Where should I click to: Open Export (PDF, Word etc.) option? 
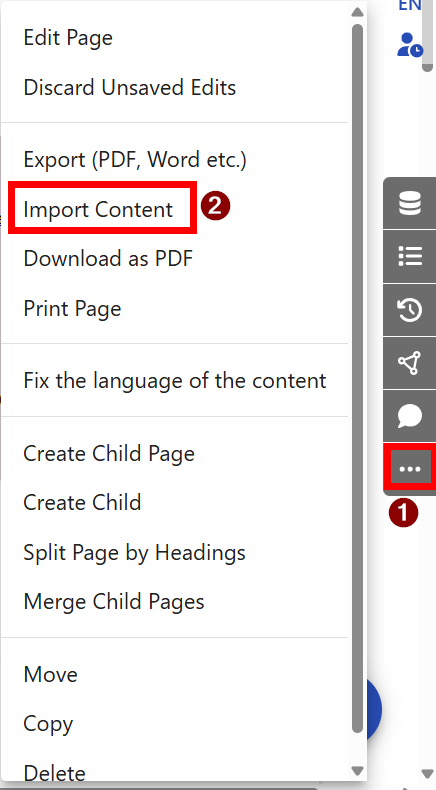coord(135,160)
